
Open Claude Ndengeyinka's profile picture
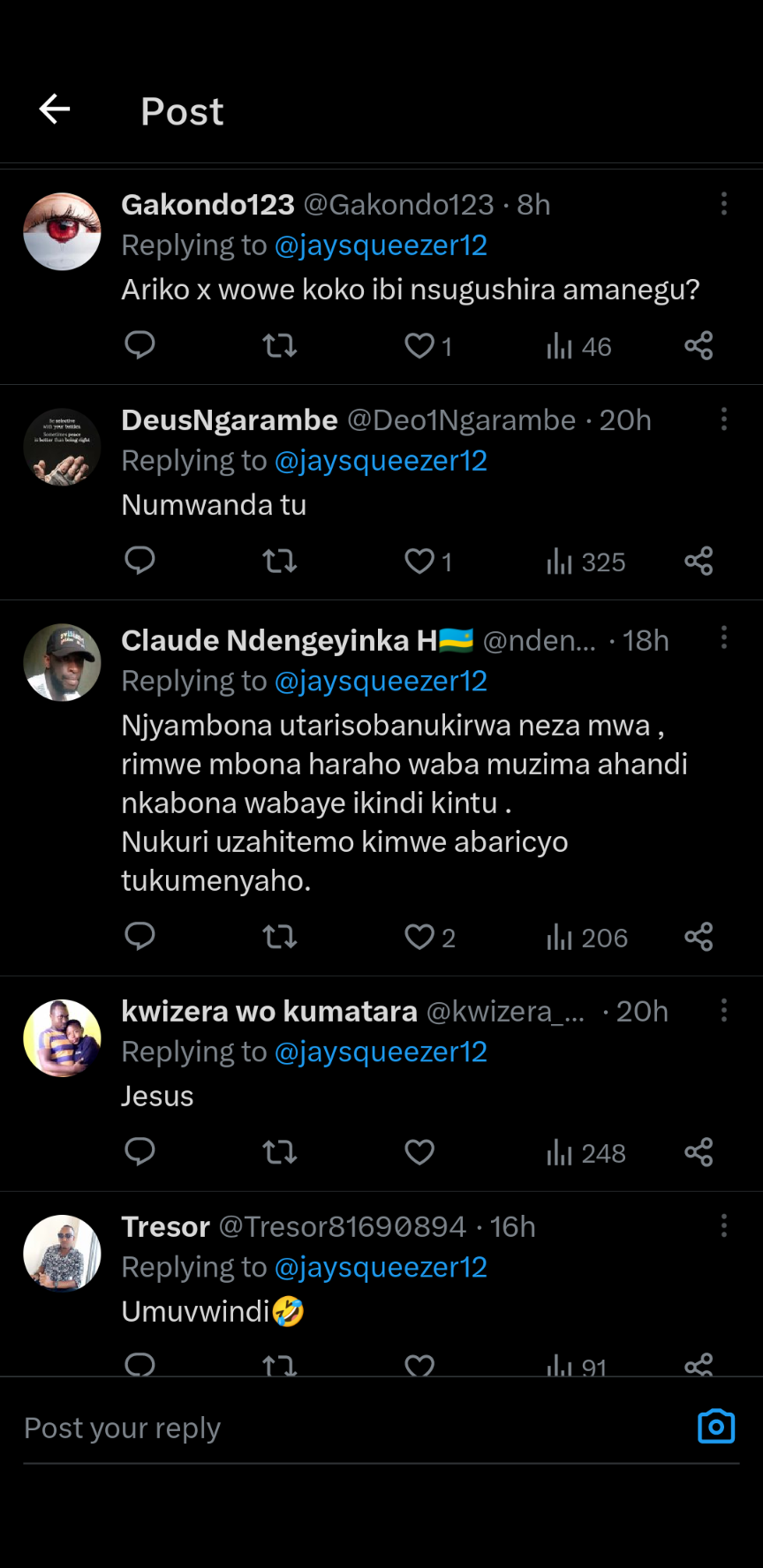tap(62, 662)
